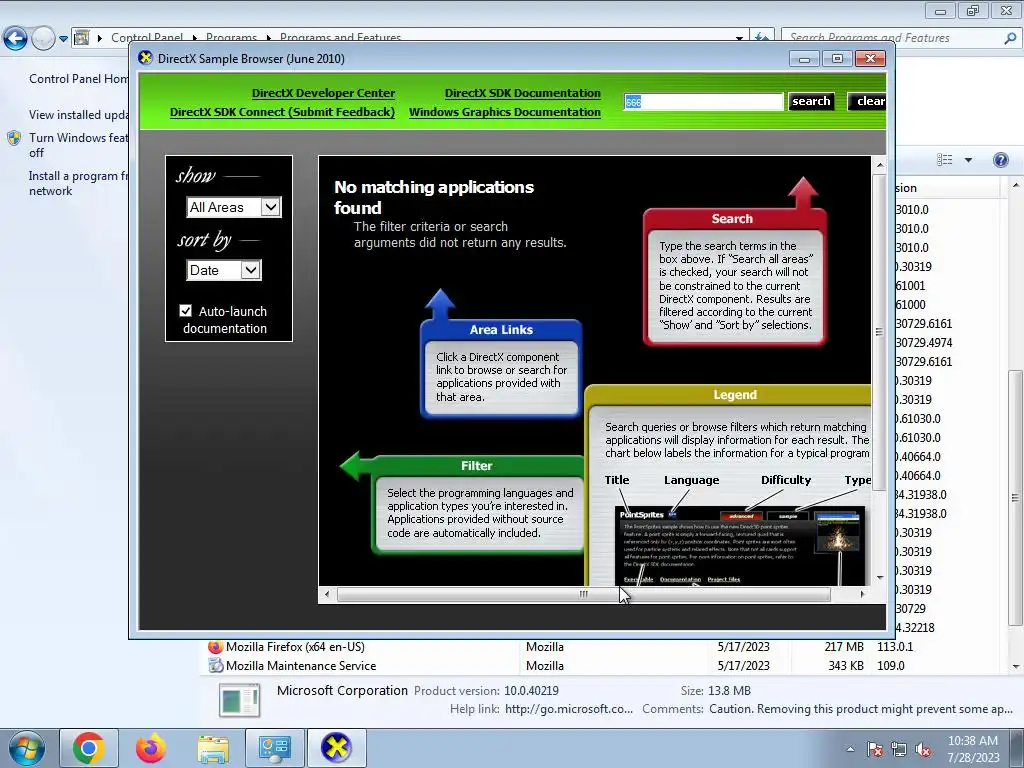Screen dimensions: 1024x768
Task: Click the volume tray icon
Action: 923,749
